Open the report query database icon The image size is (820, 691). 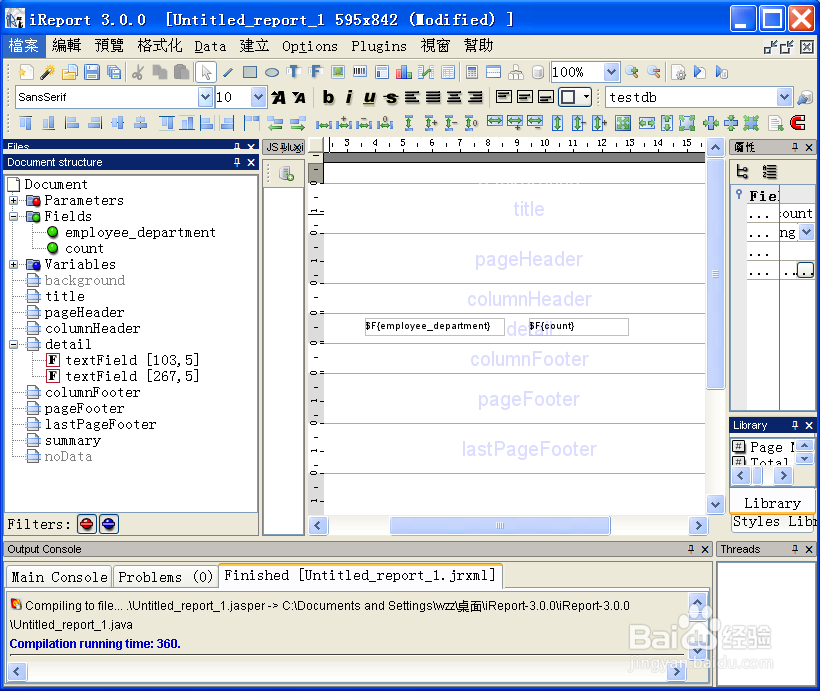(538, 72)
